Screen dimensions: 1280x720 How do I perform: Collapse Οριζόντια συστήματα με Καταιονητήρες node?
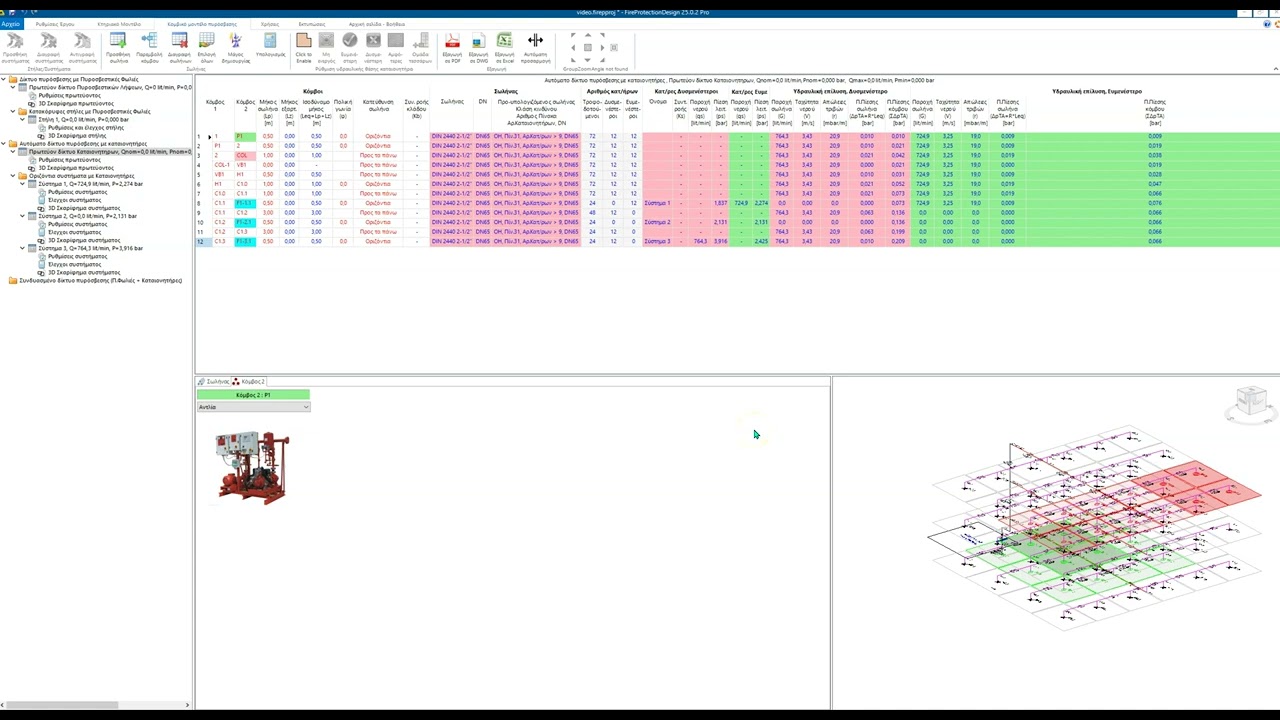pos(13,176)
